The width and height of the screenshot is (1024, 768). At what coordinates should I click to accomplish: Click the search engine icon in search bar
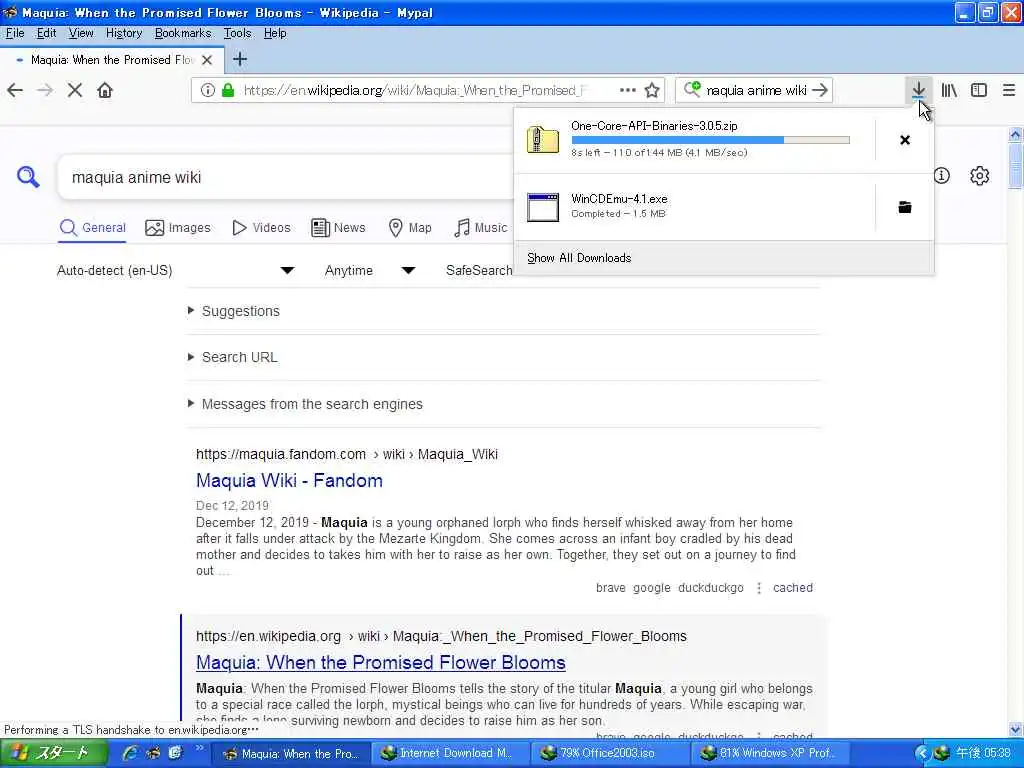692,89
